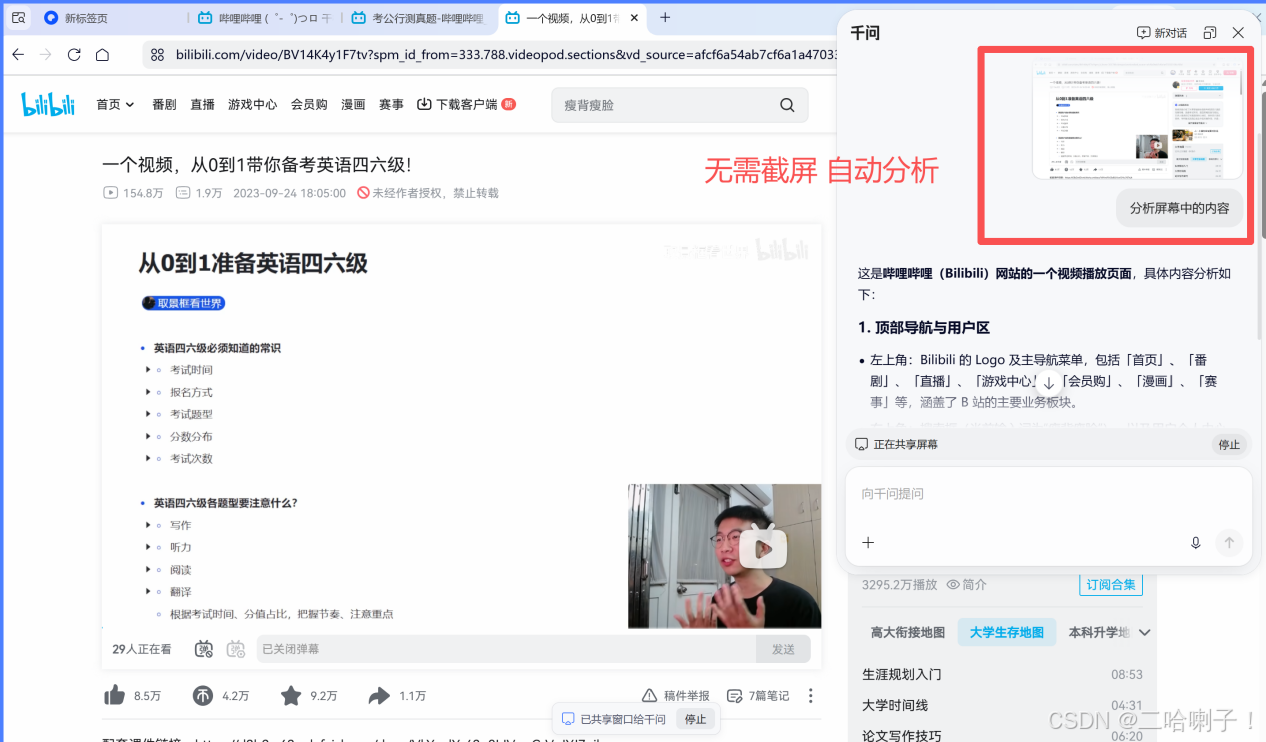
Task: Open 生涯规划入门 playlist video
Action: point(902,674)
